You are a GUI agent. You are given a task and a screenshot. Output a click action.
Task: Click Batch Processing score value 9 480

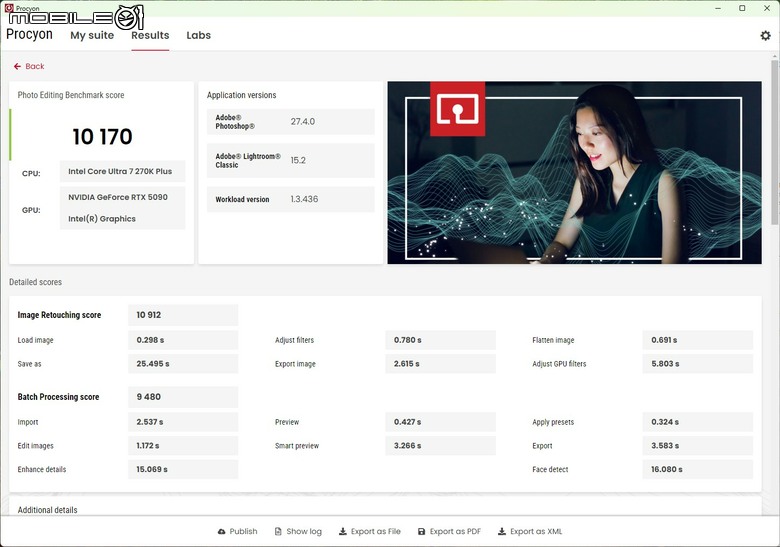point(183,397)
